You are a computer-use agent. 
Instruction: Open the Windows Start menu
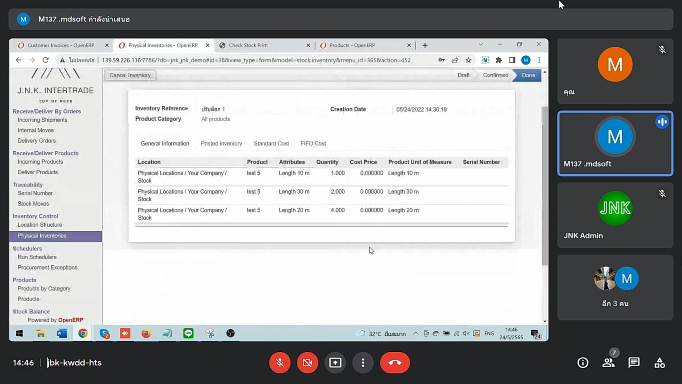tap(20, 333)
